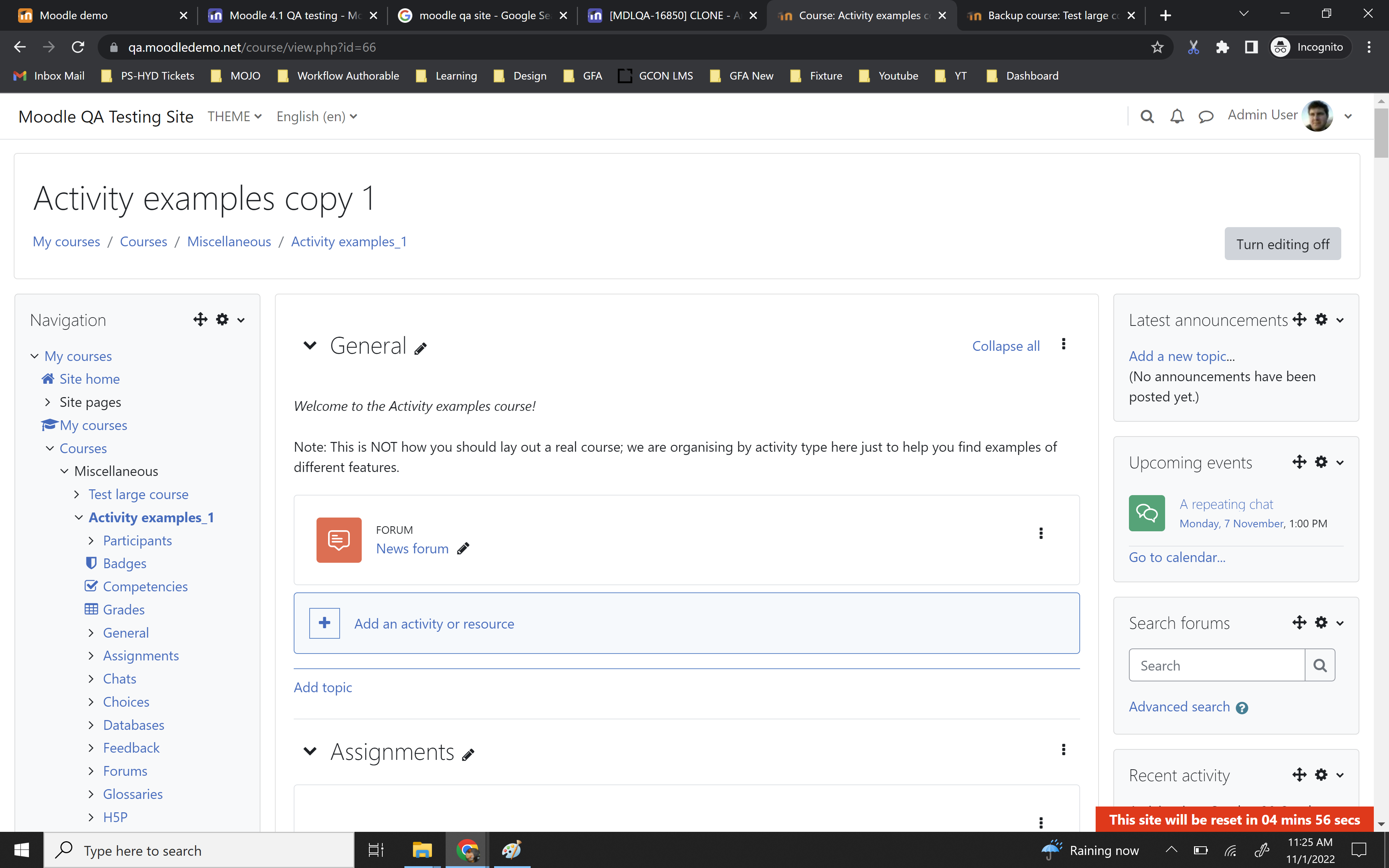Open File Explorer from taskbar
This screenshot has width=1389, height=868.
point(422,850)
